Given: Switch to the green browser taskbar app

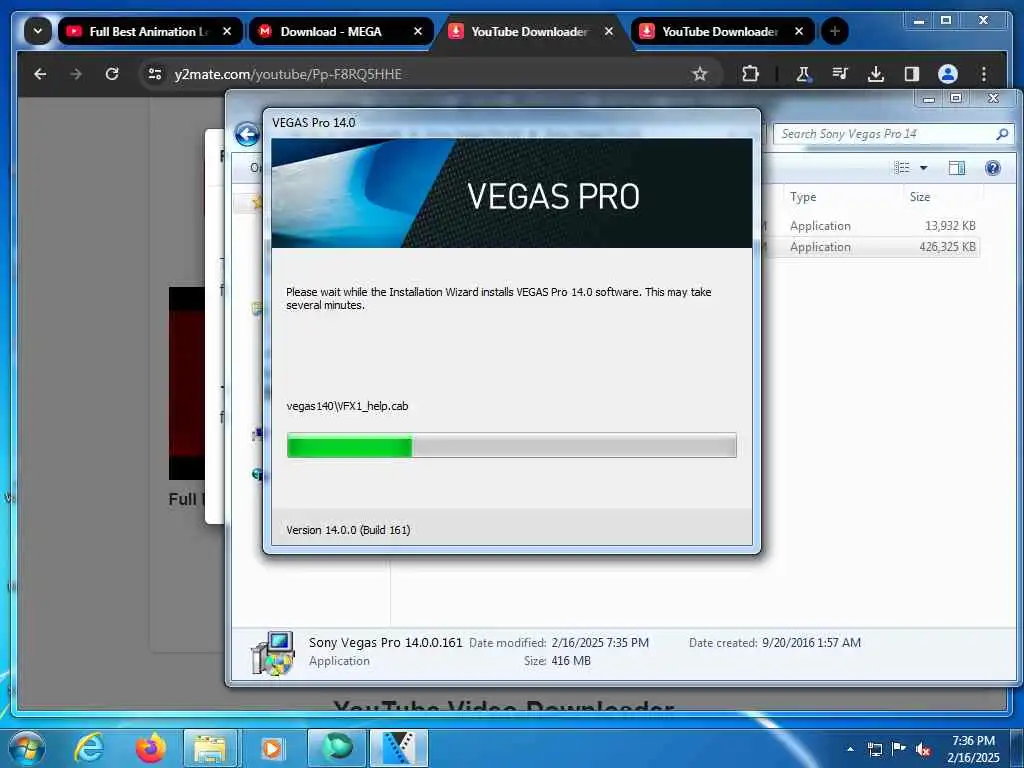Looking at the screenshot, I should click(336, 748).
